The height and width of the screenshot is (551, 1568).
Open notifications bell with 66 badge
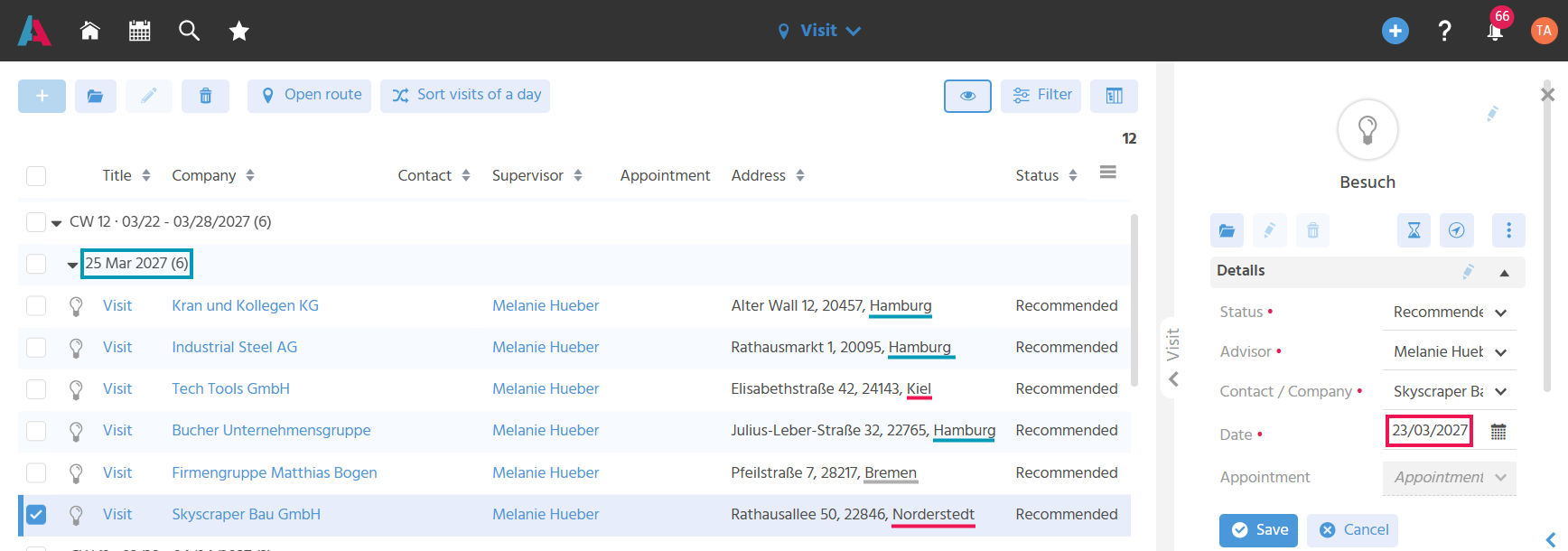1496,29
